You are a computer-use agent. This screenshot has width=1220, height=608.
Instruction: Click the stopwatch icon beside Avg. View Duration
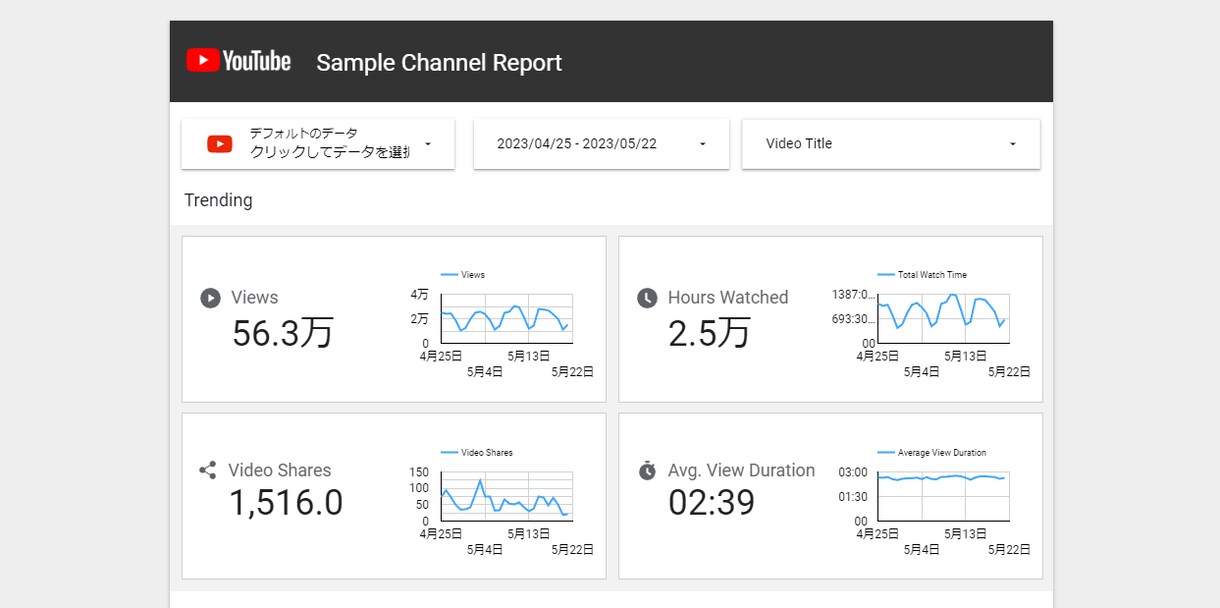648,470
